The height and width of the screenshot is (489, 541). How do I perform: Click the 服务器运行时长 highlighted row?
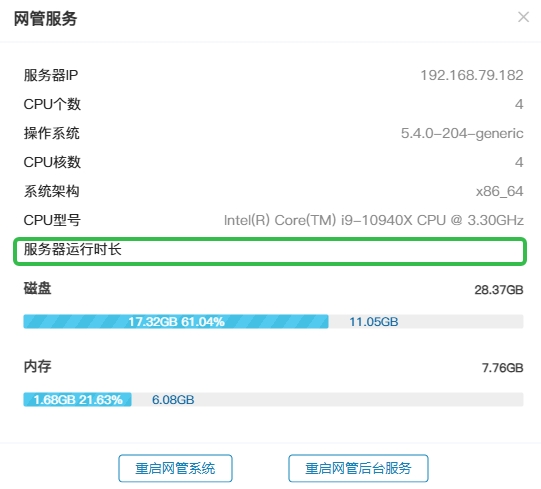click(x=270, y=251)
